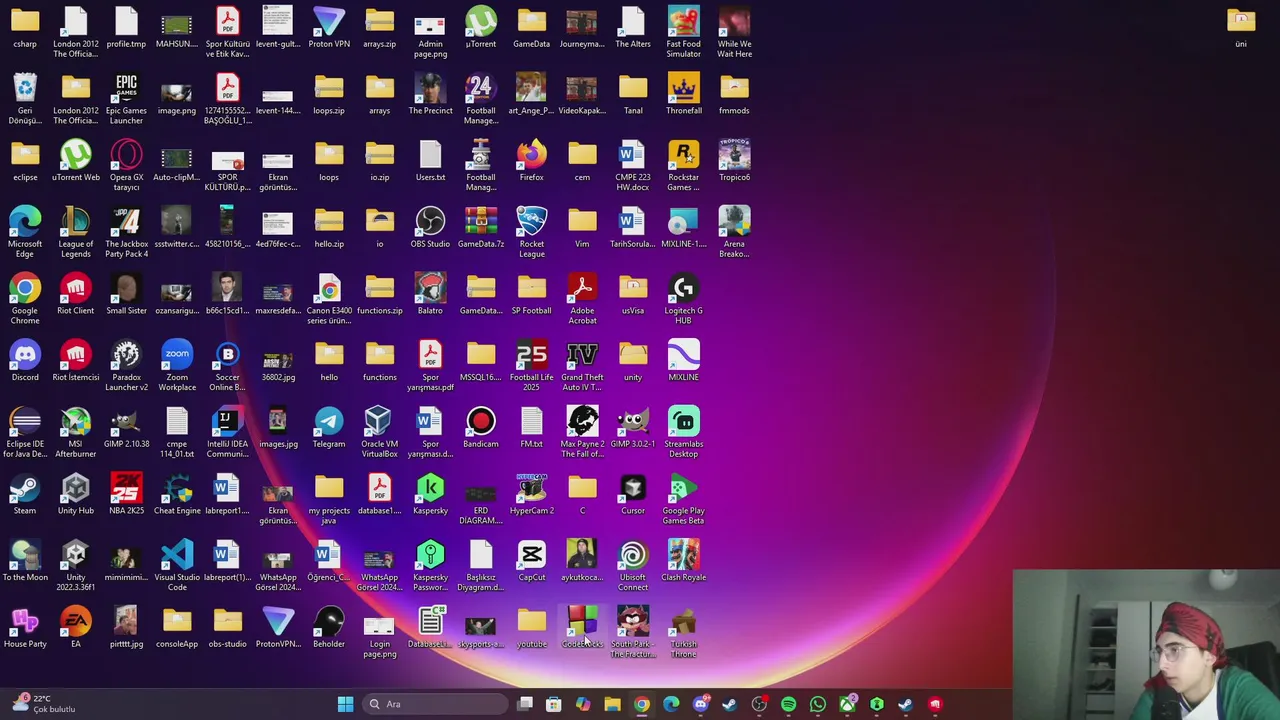Viewport: 1280px width, 720px height.
Task: Open the To the Moon shortcut
Action: (25, 560)
